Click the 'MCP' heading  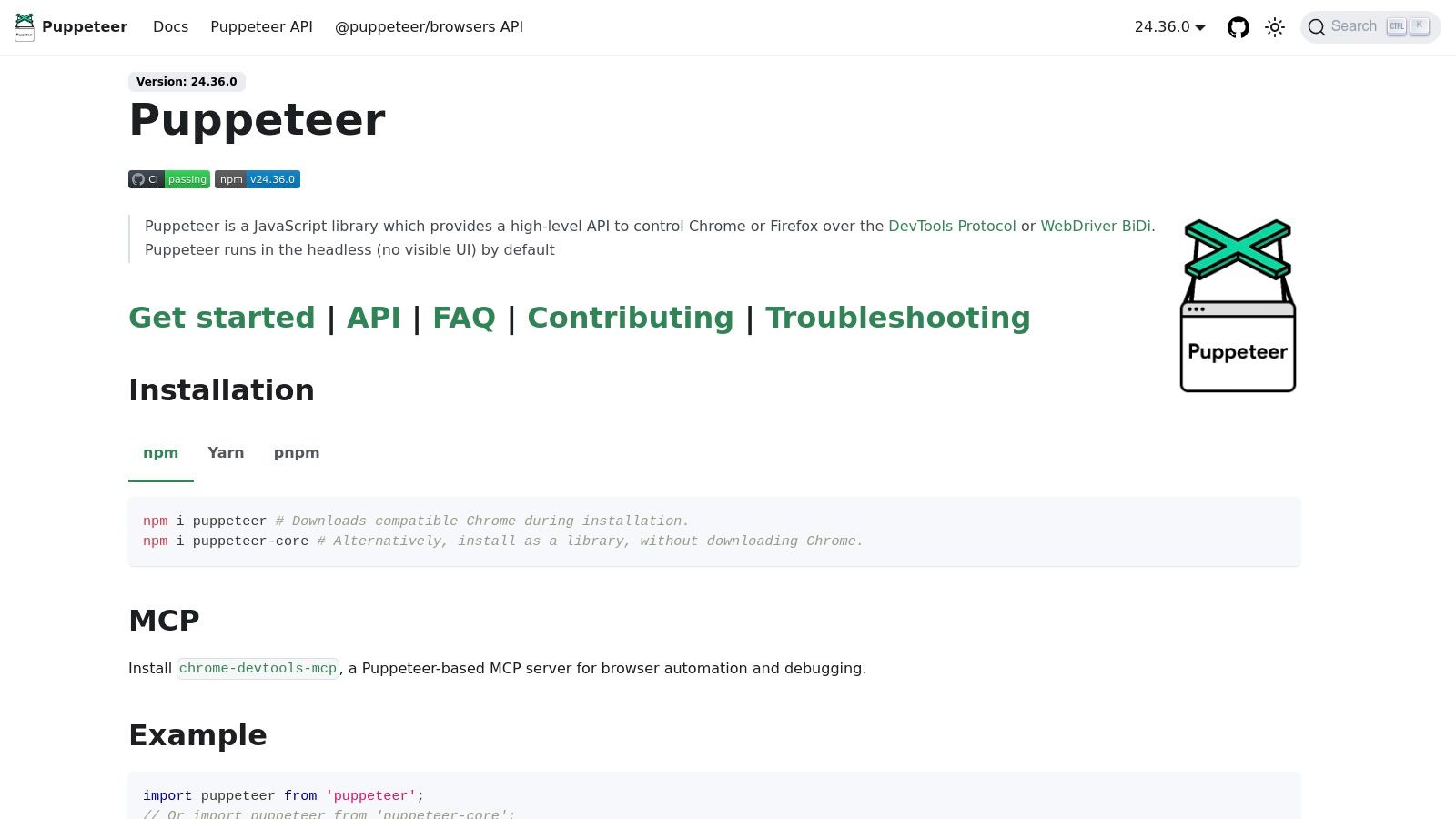pos(164,621)
